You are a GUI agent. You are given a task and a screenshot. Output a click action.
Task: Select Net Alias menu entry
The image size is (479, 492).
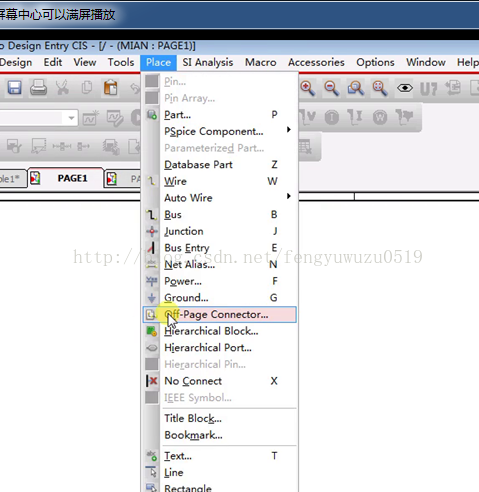coord(219,265)
